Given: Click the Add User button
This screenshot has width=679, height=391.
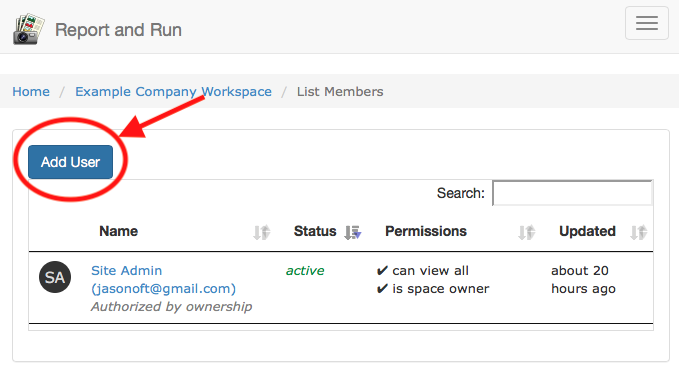Looking at the screenshot, I should pyautogui.click(x=71, y=162).
